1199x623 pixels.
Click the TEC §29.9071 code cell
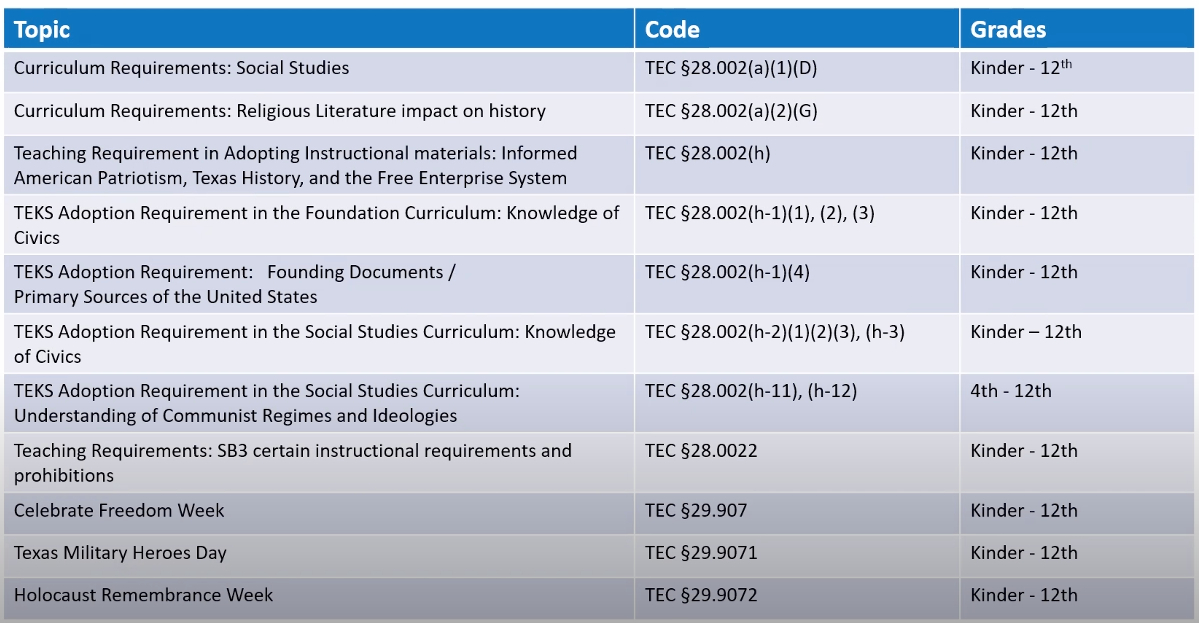[701, 553]
